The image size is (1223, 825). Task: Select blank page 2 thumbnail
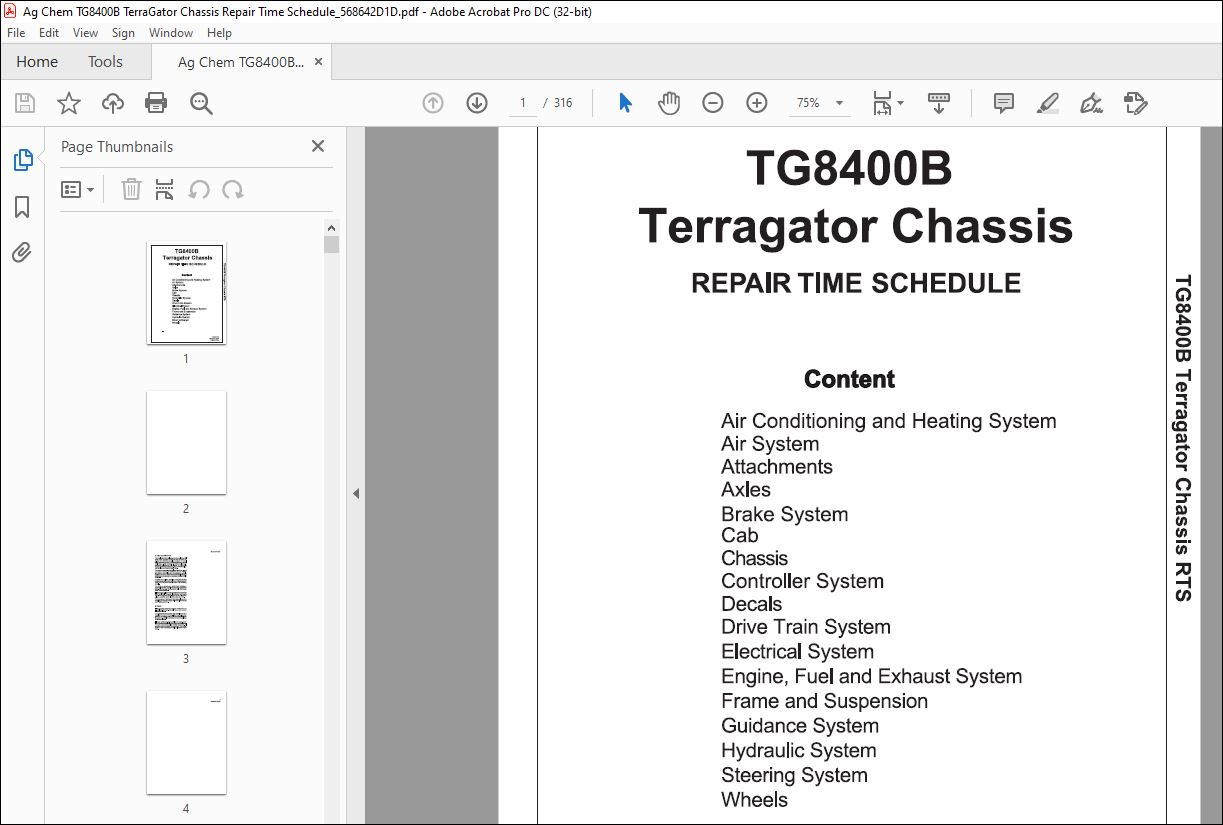186,443
